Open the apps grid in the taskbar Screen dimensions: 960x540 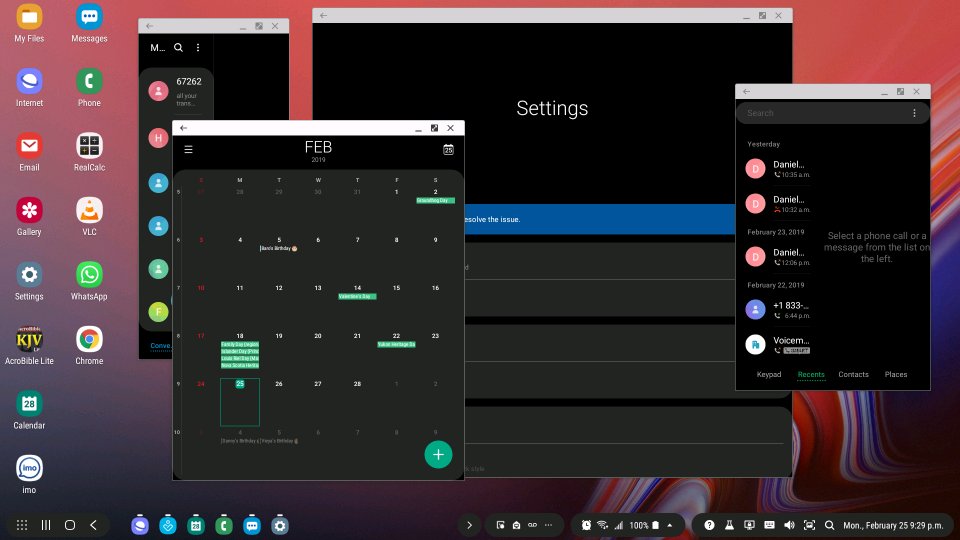coord(20,525)
